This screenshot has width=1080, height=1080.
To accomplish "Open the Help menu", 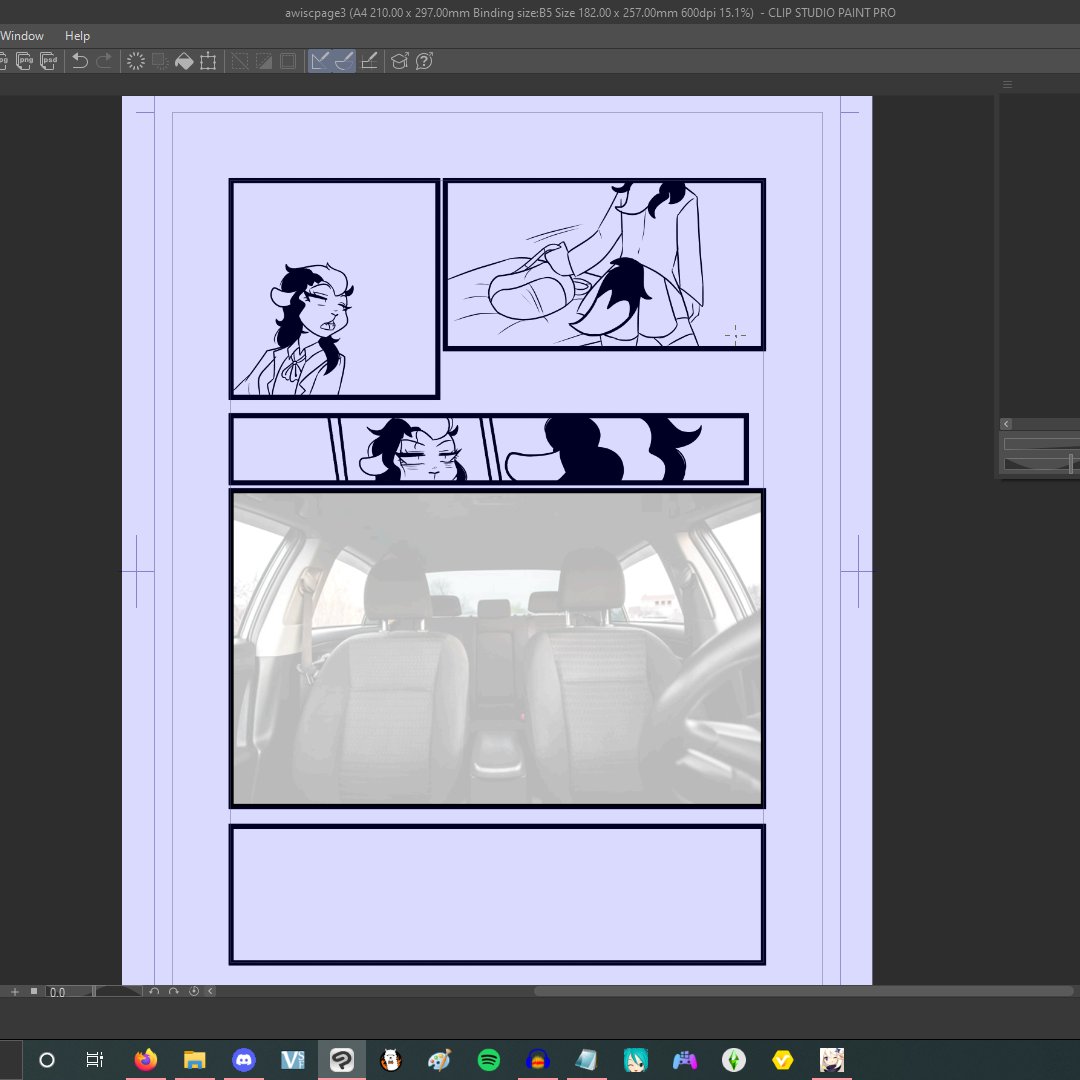I will pyautogui.click(x=77, y=35).
